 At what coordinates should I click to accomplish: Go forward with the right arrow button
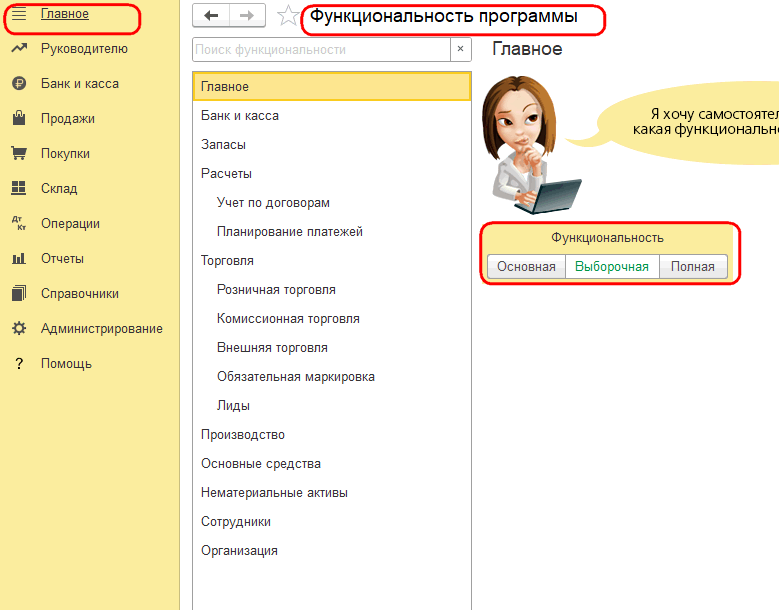(x=247, y=15)
